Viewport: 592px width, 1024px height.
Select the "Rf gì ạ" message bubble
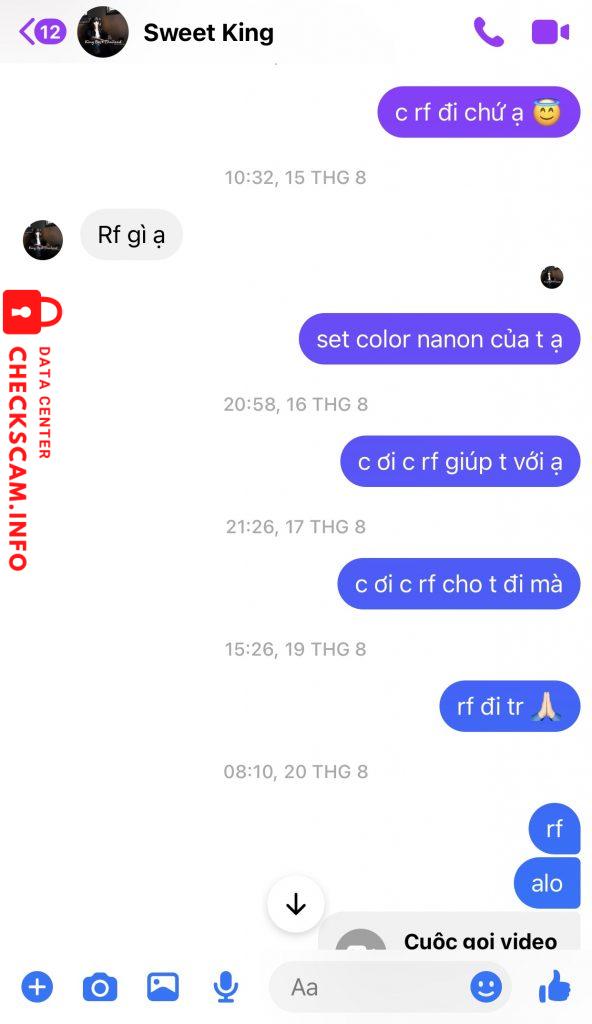coord(131,234)
